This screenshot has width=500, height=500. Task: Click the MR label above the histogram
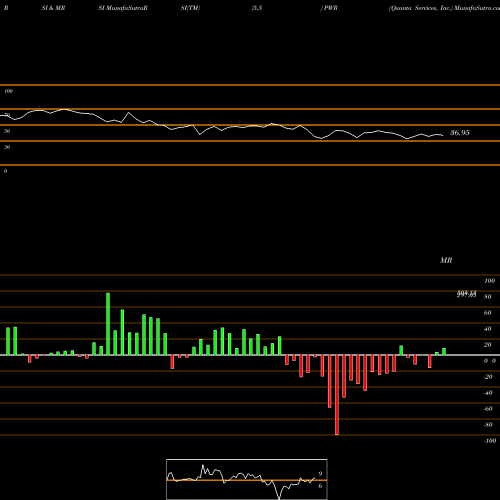click(446, 260)
